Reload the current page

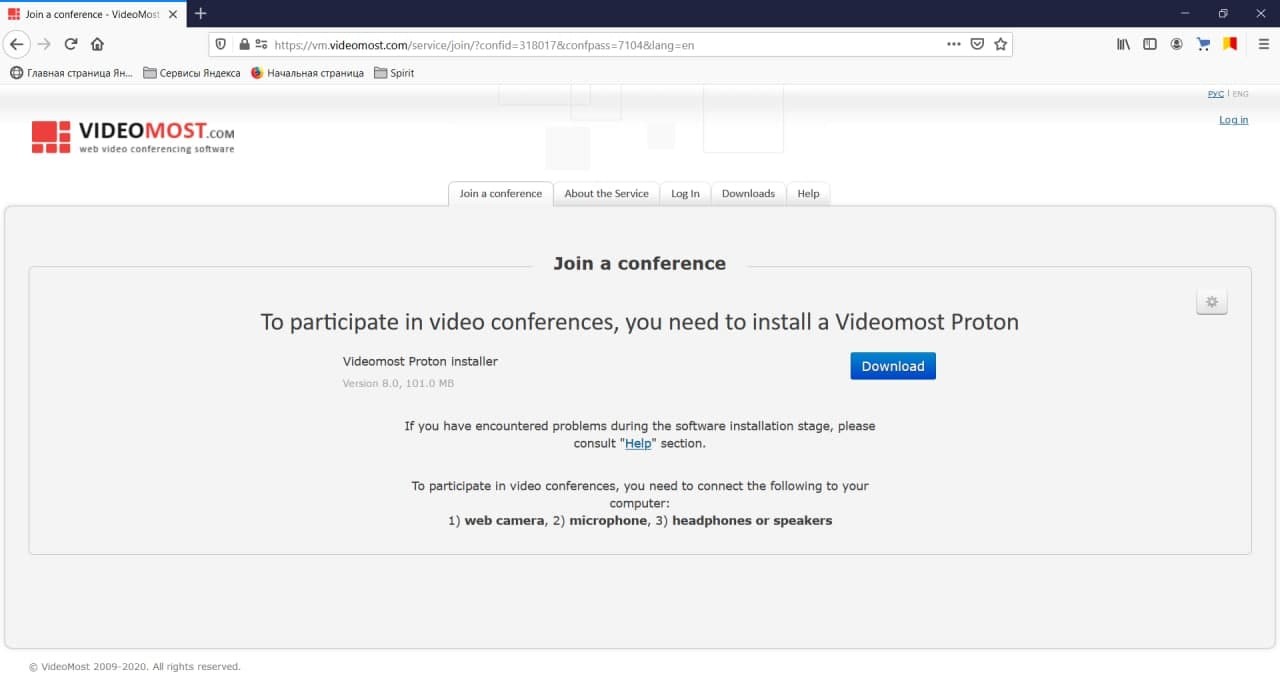pos(71,44)
